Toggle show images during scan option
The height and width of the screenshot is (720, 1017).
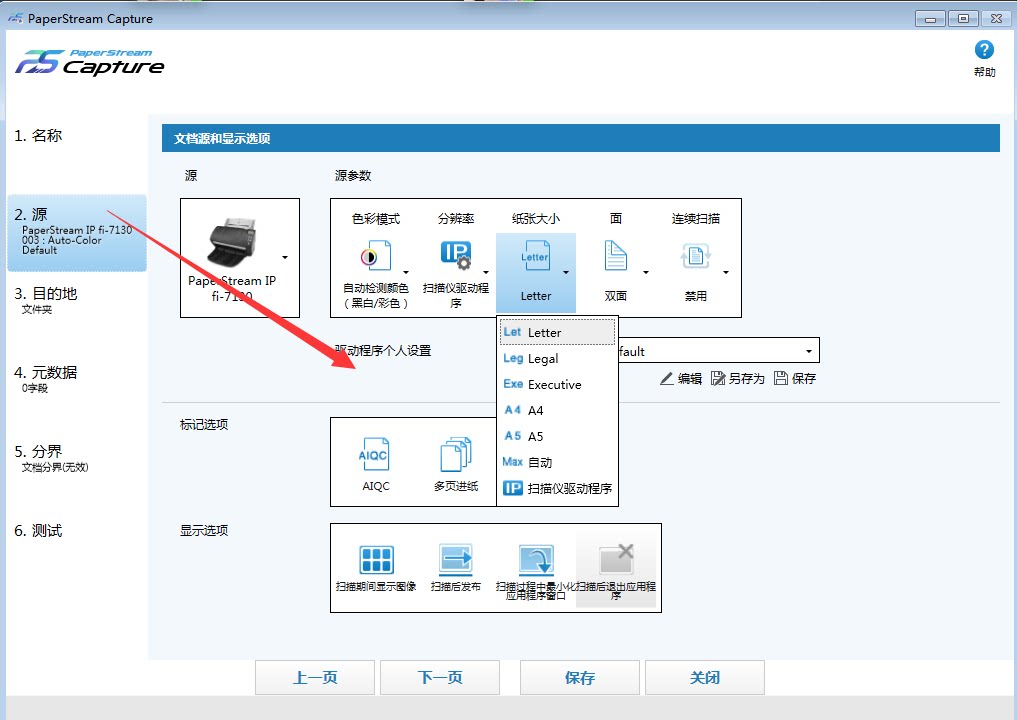[376, 568]
